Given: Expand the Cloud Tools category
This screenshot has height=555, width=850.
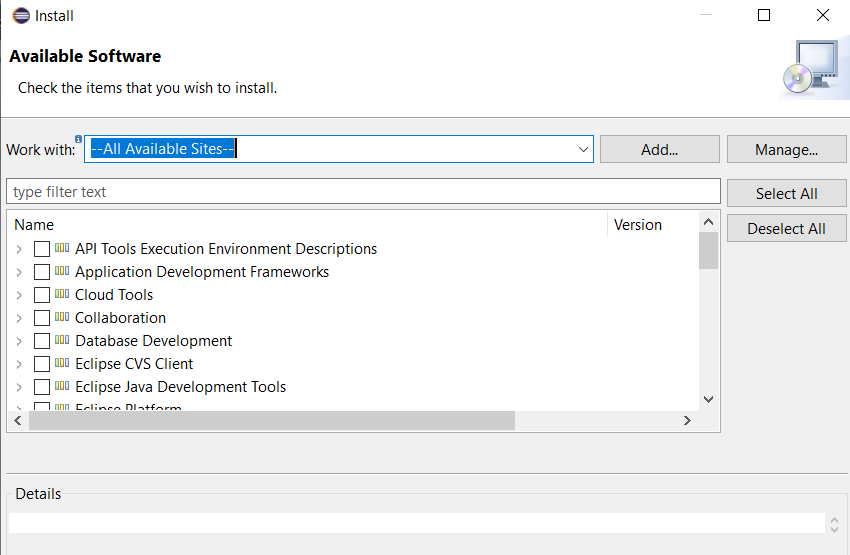Looking at the screenshot, I should 19,295.
